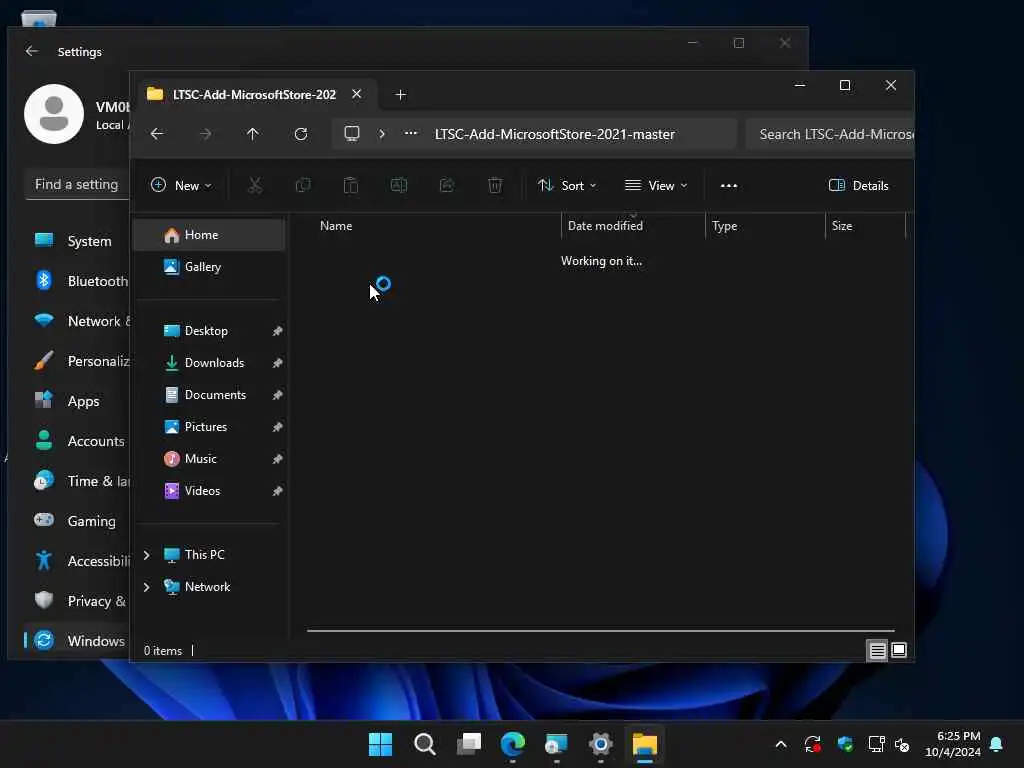The height and width of the screenshot is (768, 1024).
Task: Open Windows Update in Settings sidebar
Action: coord(77,641)
